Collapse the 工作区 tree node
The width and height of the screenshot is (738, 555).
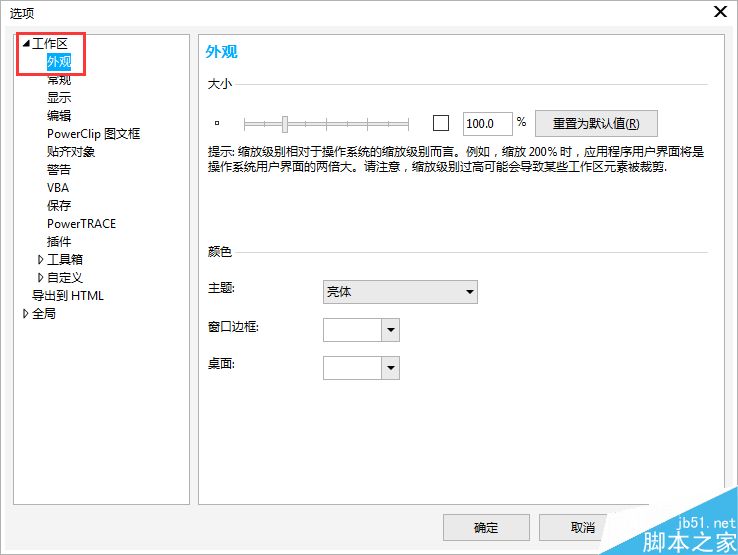click(26, 44)
